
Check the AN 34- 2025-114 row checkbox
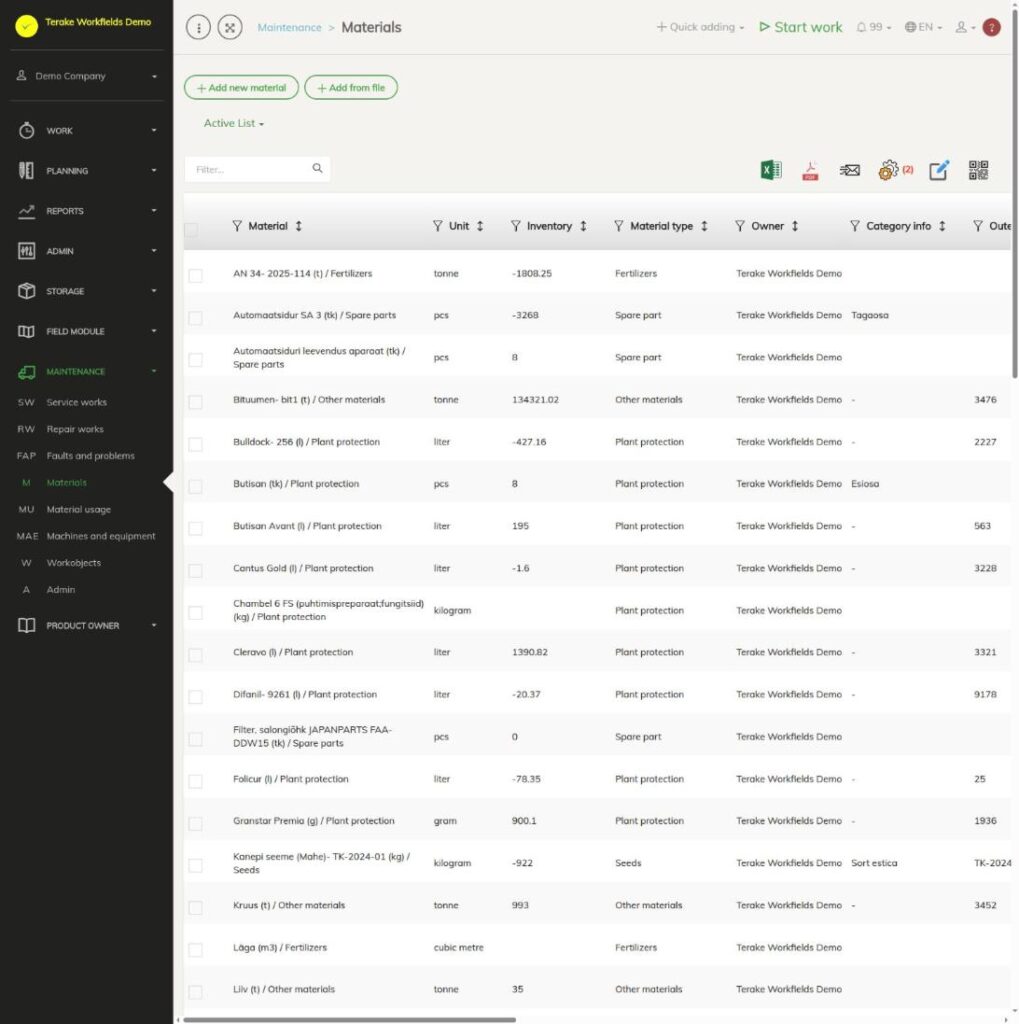(x=195, y=276)
